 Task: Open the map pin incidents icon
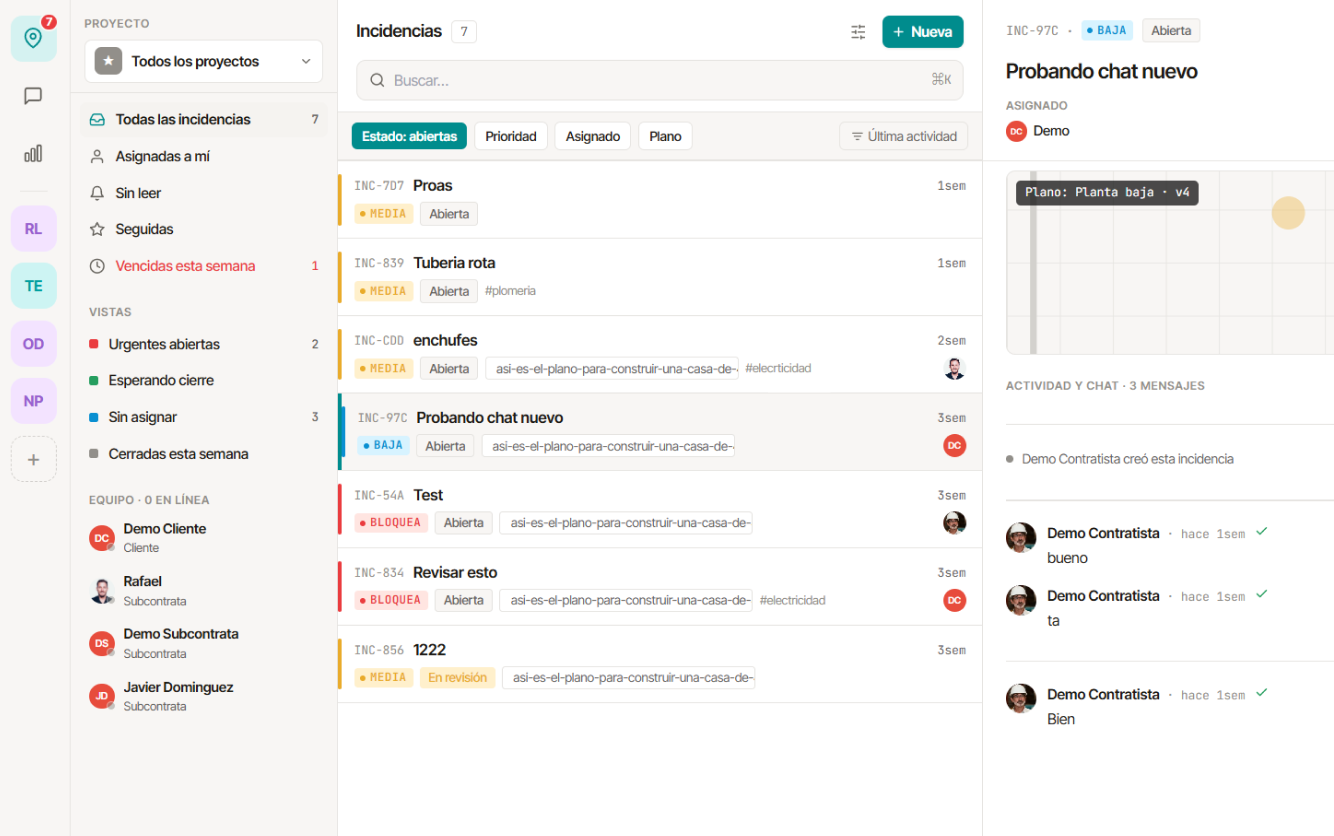point(34,38)
